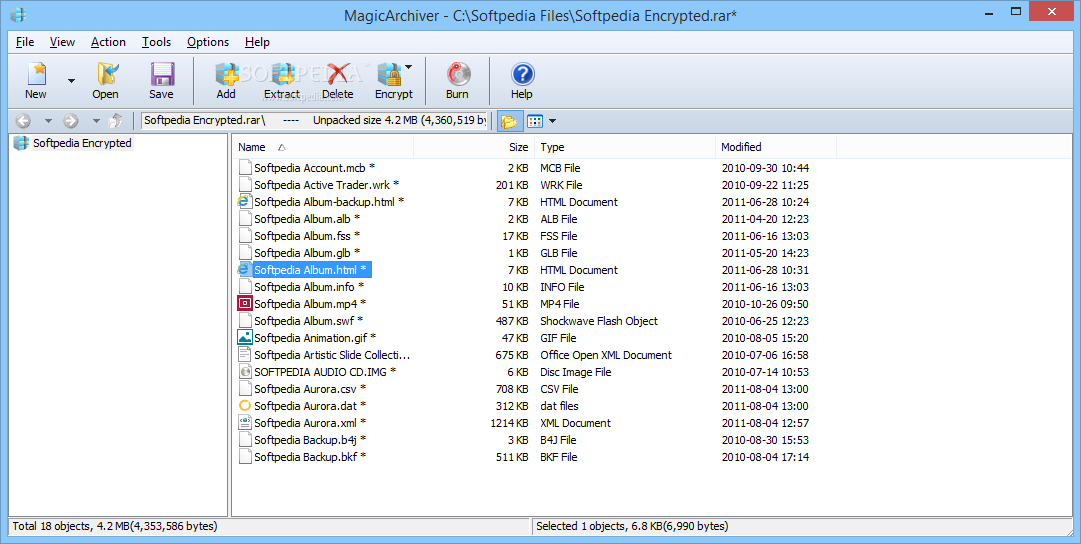
Task: Select file Softpedia Album.swf
Action: (308, 321)
